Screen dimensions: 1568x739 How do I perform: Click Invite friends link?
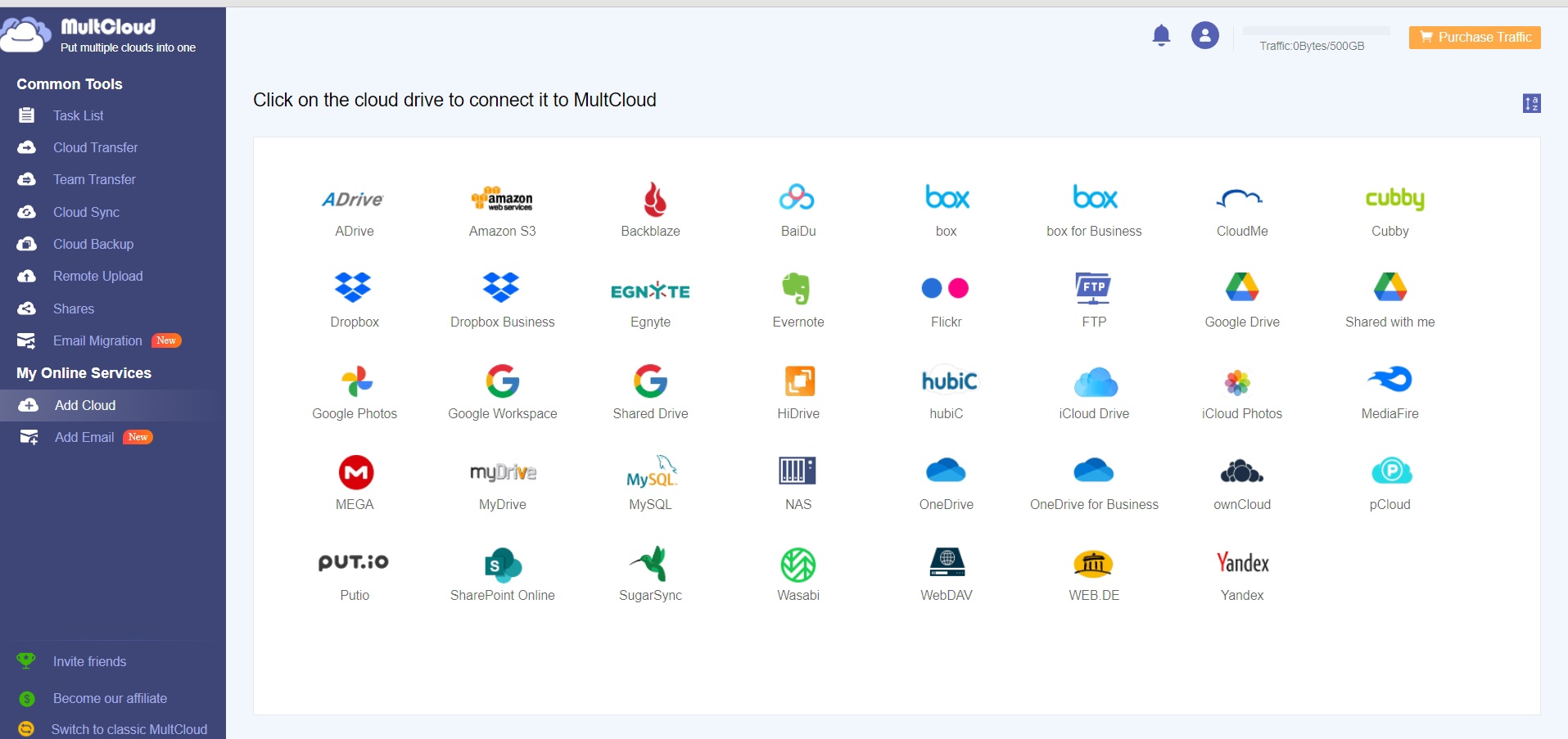(x=89, y=661)
